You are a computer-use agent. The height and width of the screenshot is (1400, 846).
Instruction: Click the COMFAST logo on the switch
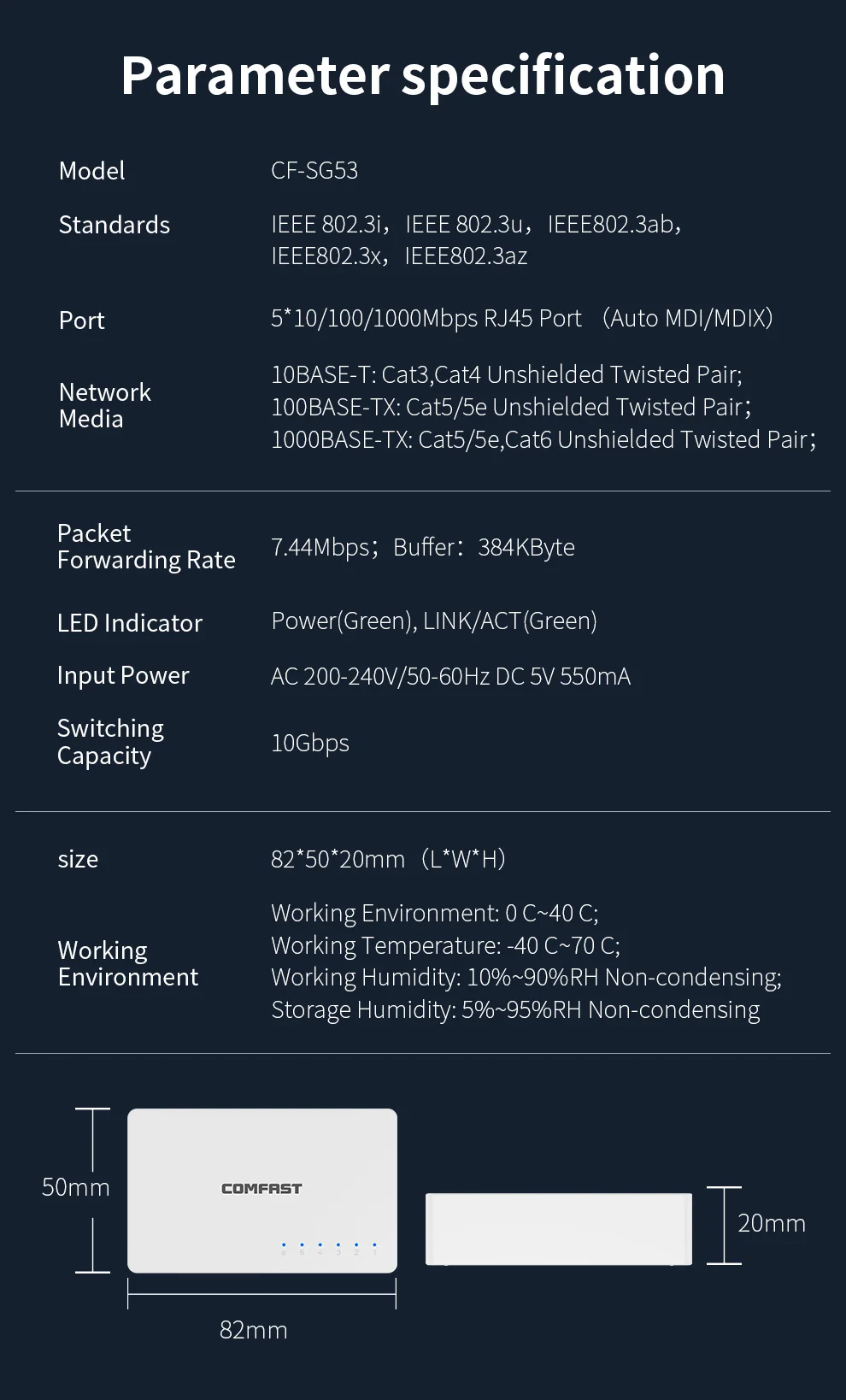(261, 1188)
